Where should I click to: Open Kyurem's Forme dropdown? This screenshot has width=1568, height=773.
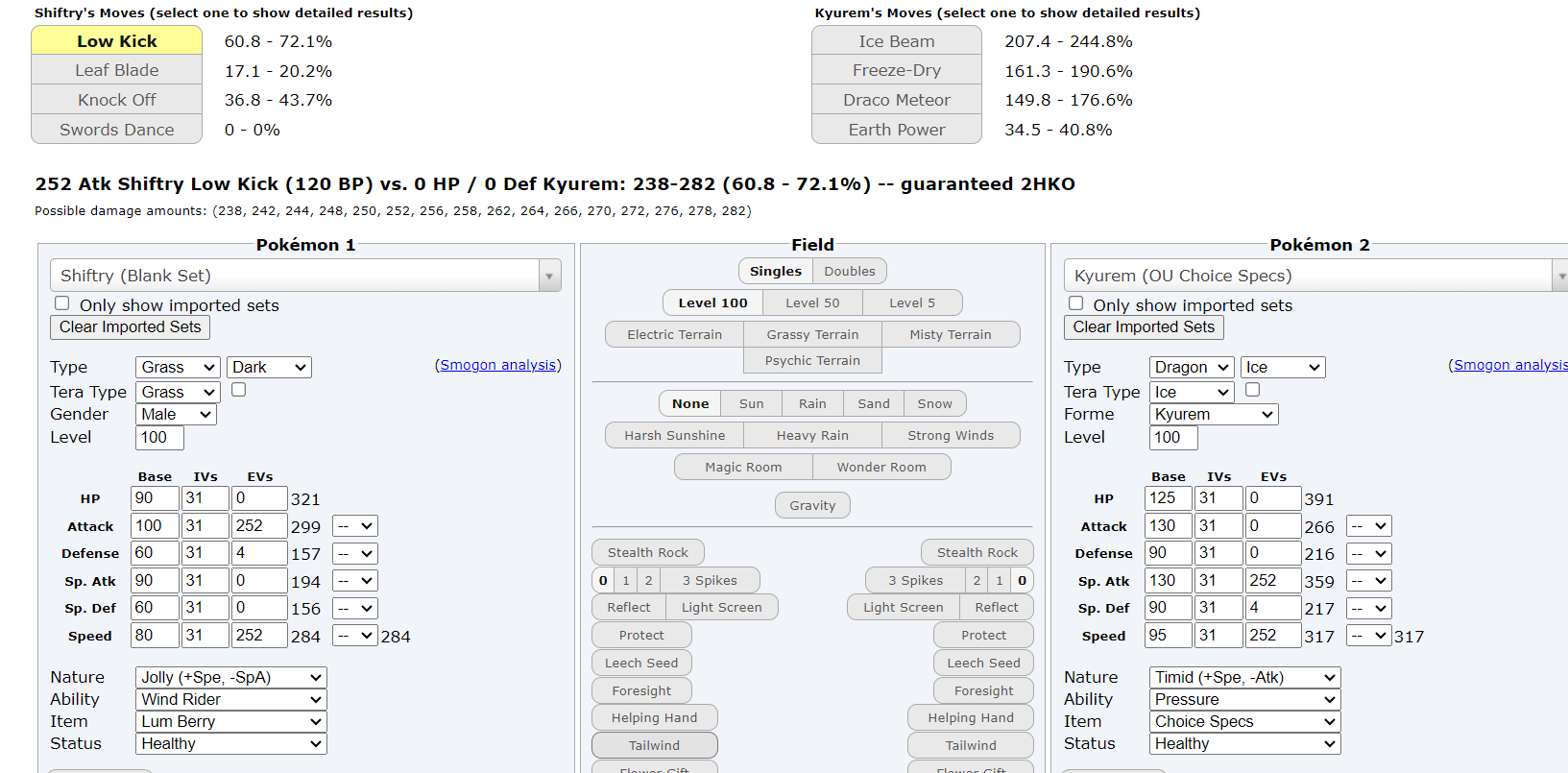click(1214, 414)
